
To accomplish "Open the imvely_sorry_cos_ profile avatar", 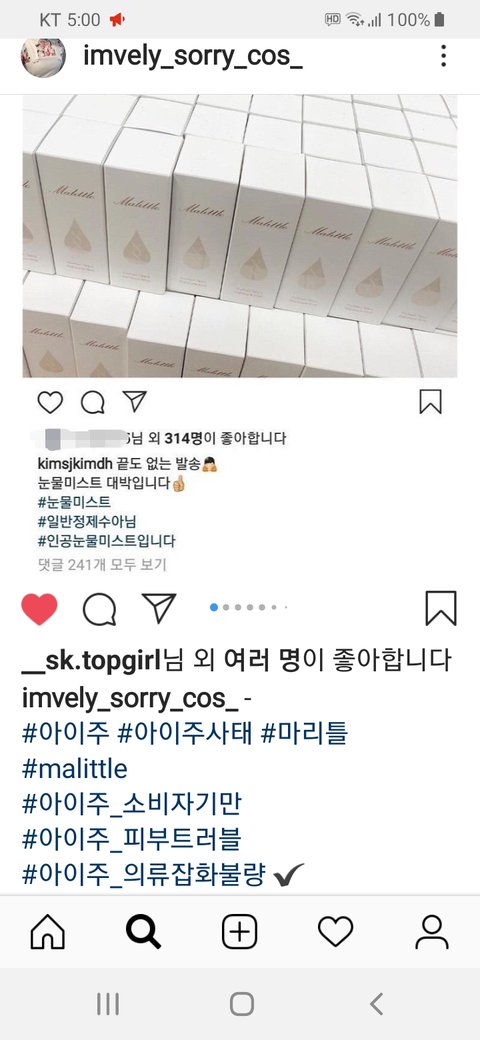I will coord(44,57).
